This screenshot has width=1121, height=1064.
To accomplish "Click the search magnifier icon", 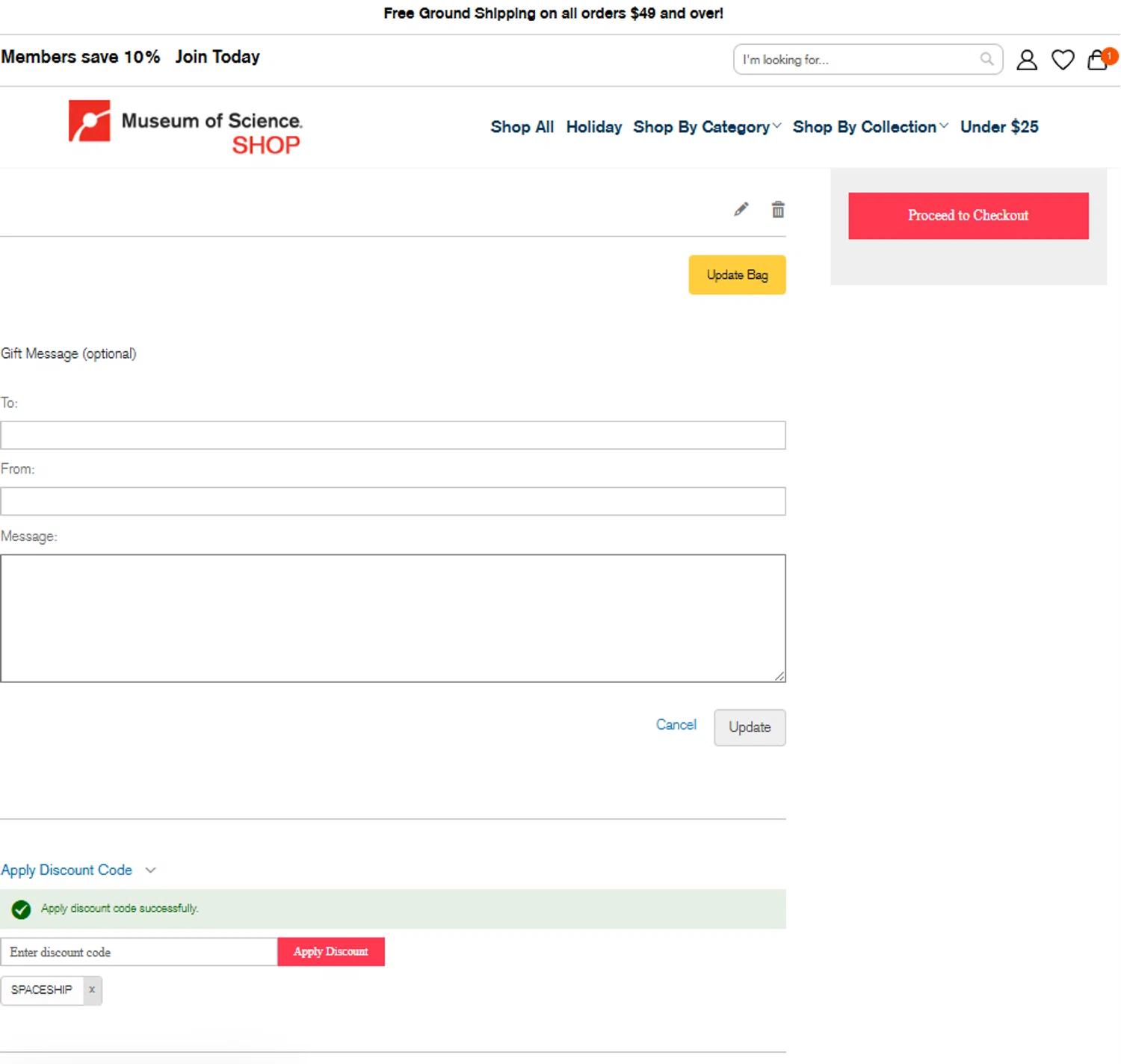I will 986,59.
